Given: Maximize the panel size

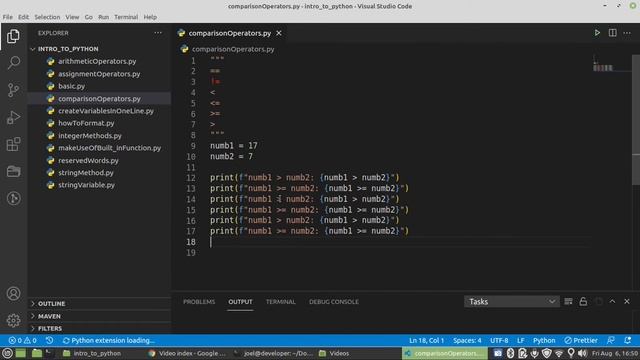Looking at the screenshot, I should [612, 302].
